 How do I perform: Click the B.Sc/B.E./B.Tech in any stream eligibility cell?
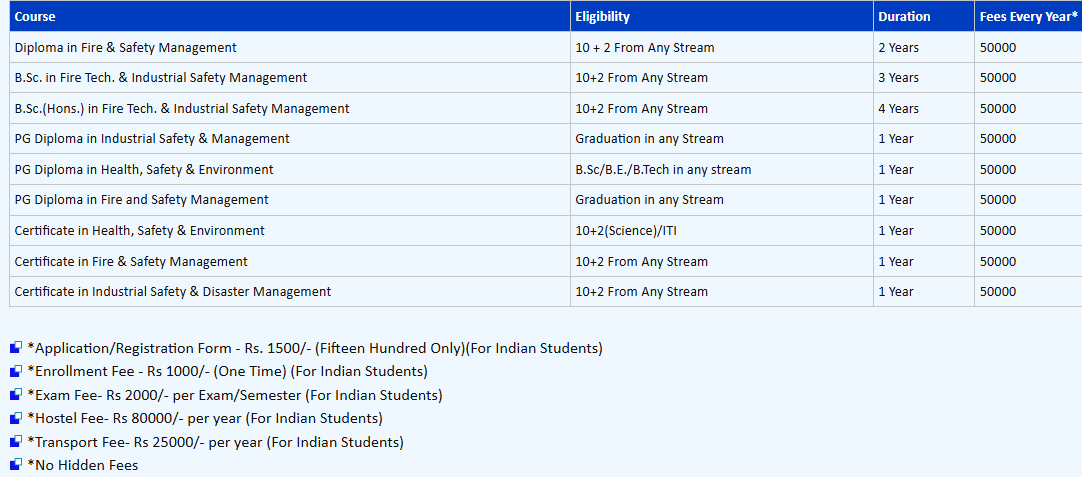pyautogui.click(x=662, y=169)
